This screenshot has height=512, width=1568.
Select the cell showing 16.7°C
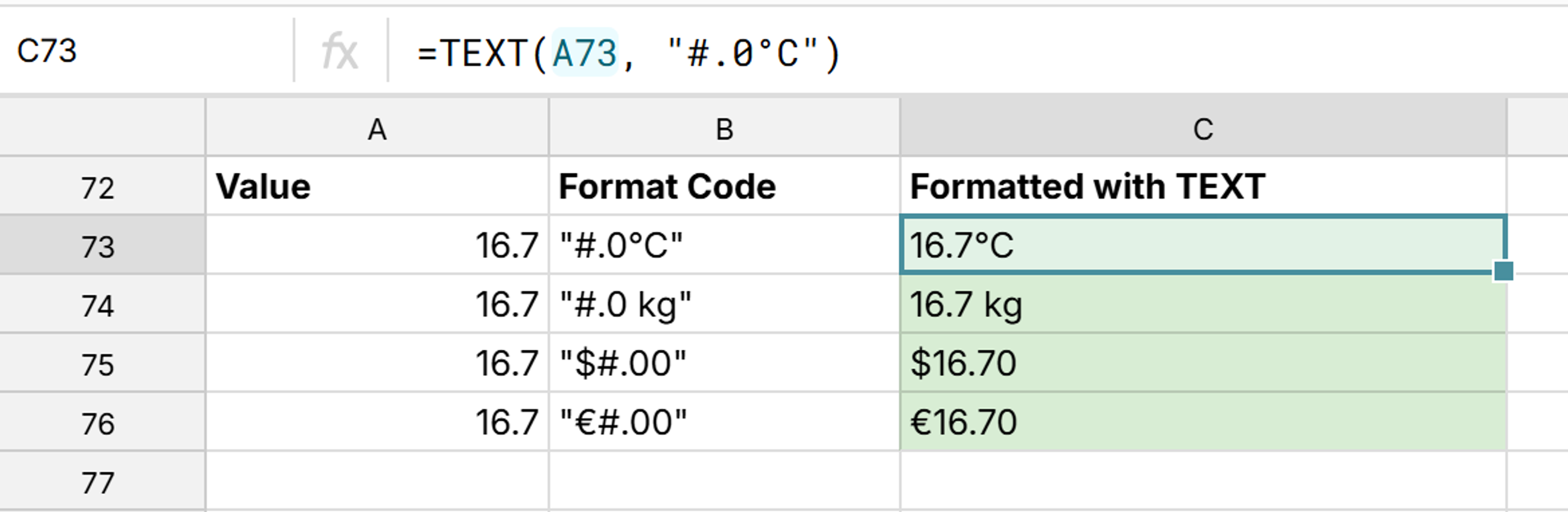1202,245
